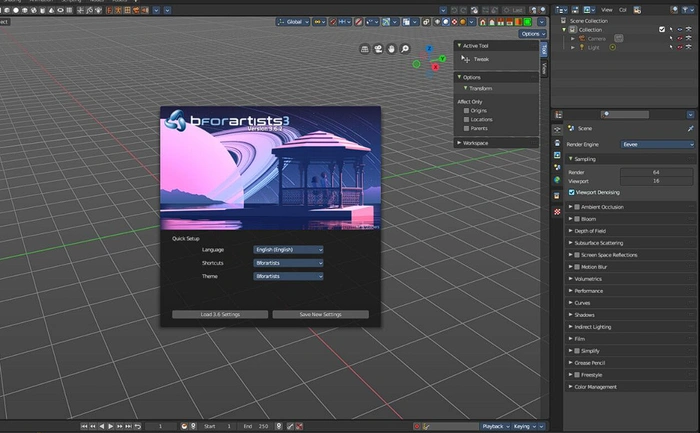Viewport: 700px width, 433px height.
Task: Jump to the last frame
Action: click(129, 426)
